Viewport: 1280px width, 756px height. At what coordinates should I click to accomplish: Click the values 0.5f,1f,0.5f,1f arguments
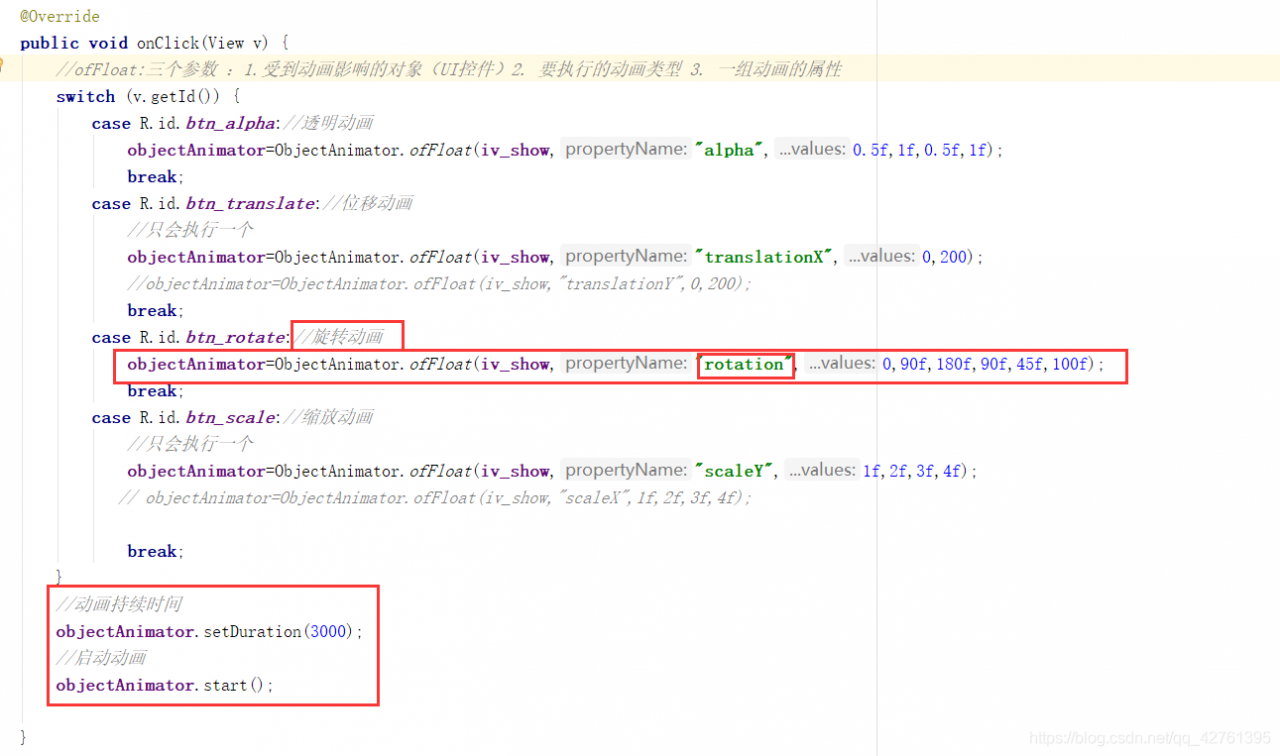point(920,150)
